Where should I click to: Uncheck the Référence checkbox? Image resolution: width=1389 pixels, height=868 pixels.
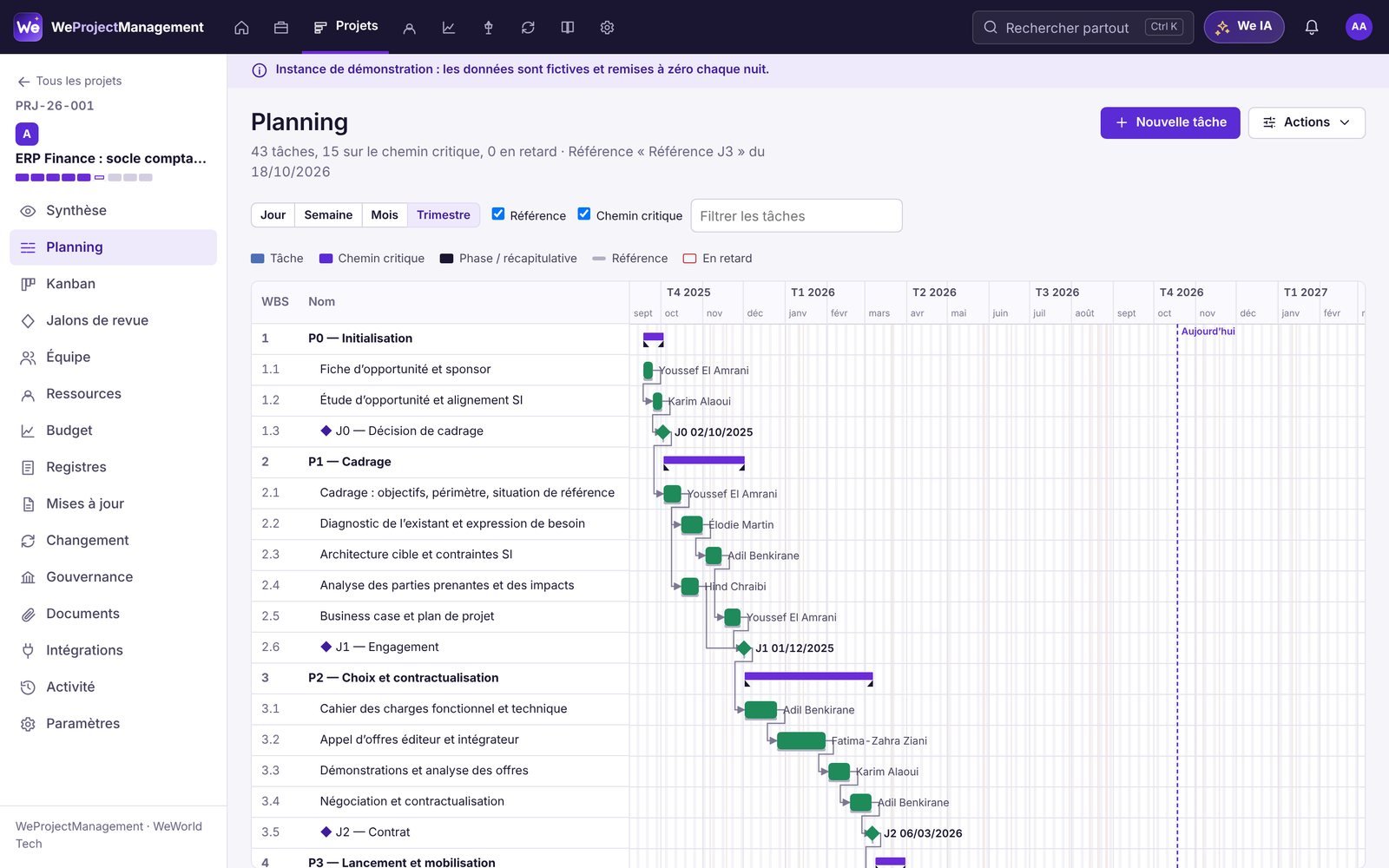[498, 214]
